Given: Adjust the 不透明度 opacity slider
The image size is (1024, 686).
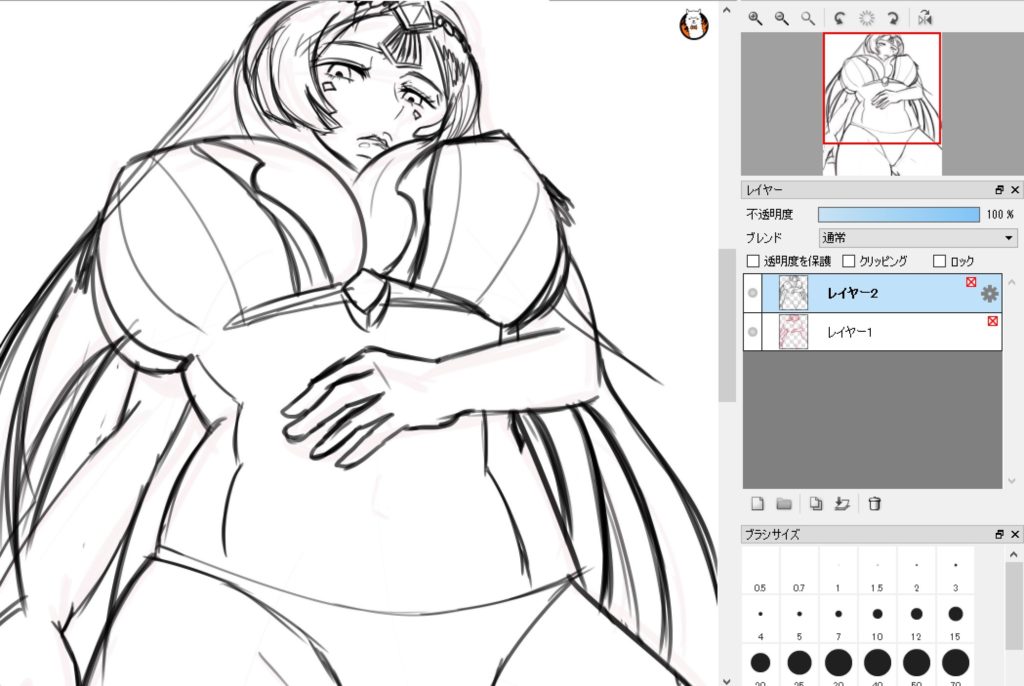Looking at the screenshot, I should pyautogui.click(x=898, y=214).
